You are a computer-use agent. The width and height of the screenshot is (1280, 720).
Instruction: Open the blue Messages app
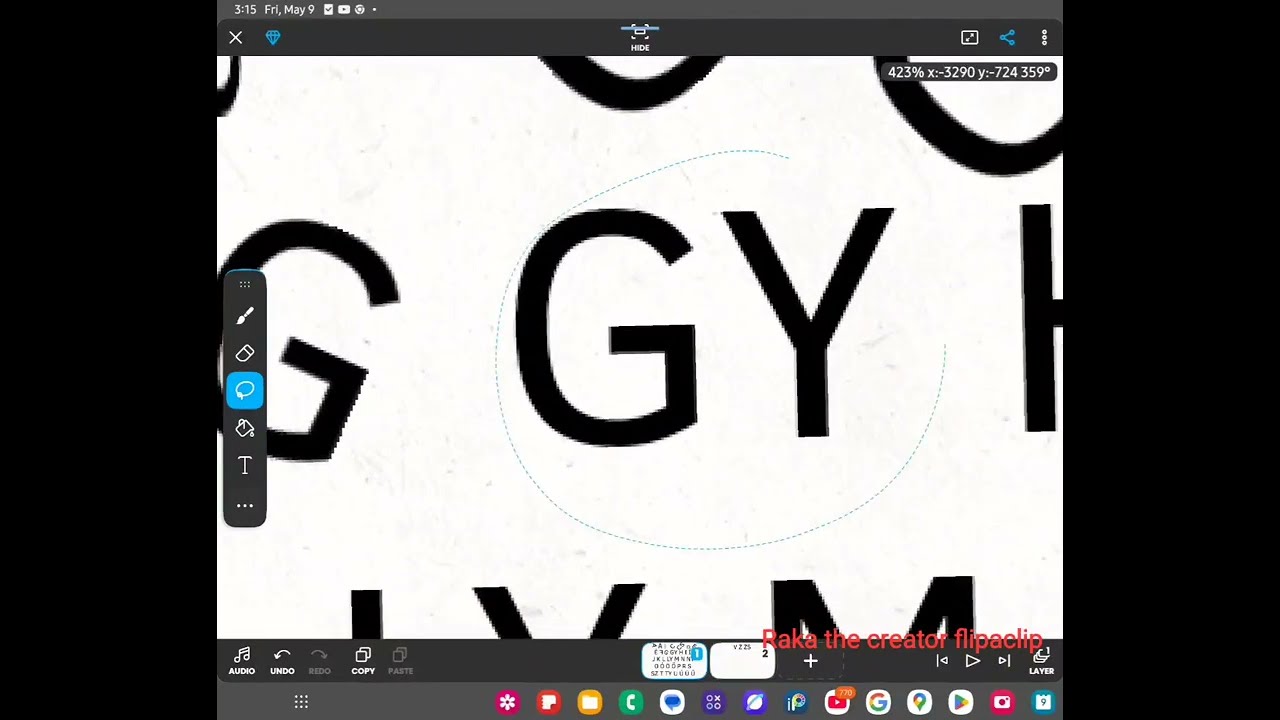(x=672, y=703)
